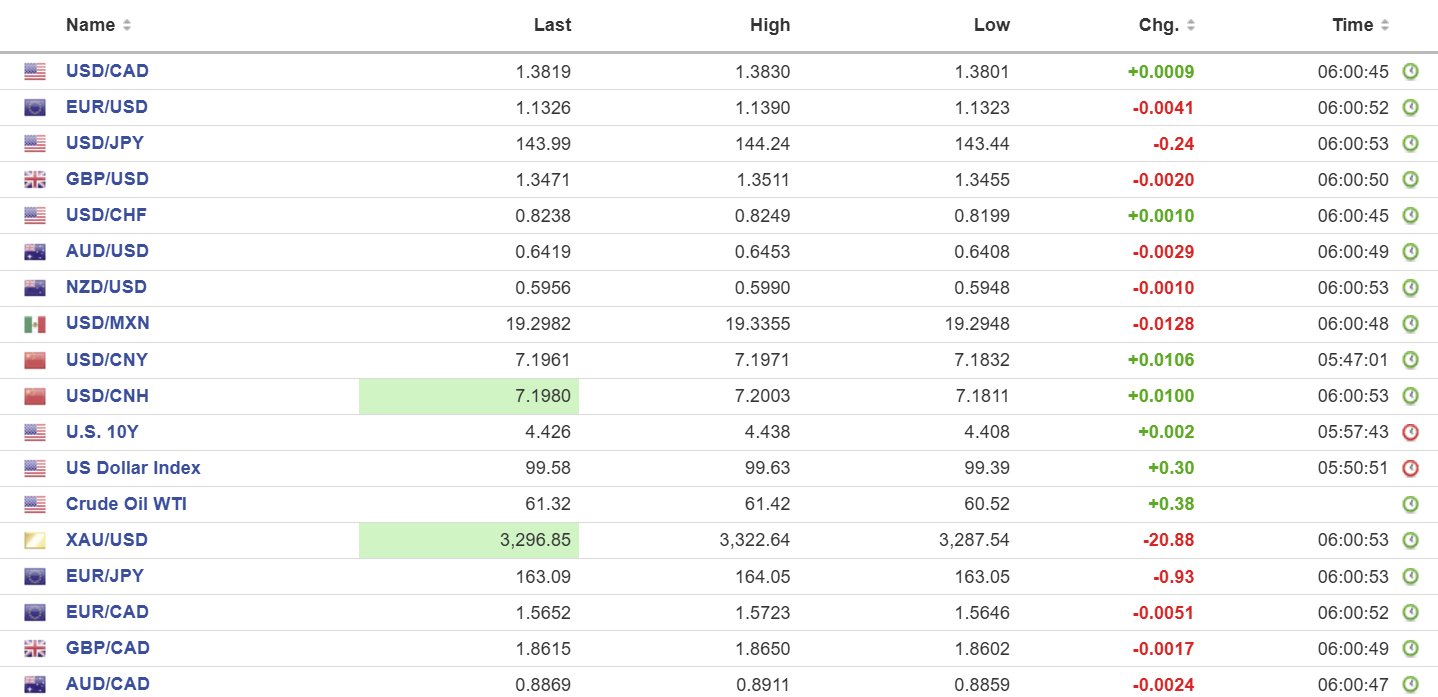Click the highlighted USD/CNH last price cell
The height and width of the screenshot is (697, 1438).
coord(469,396)
